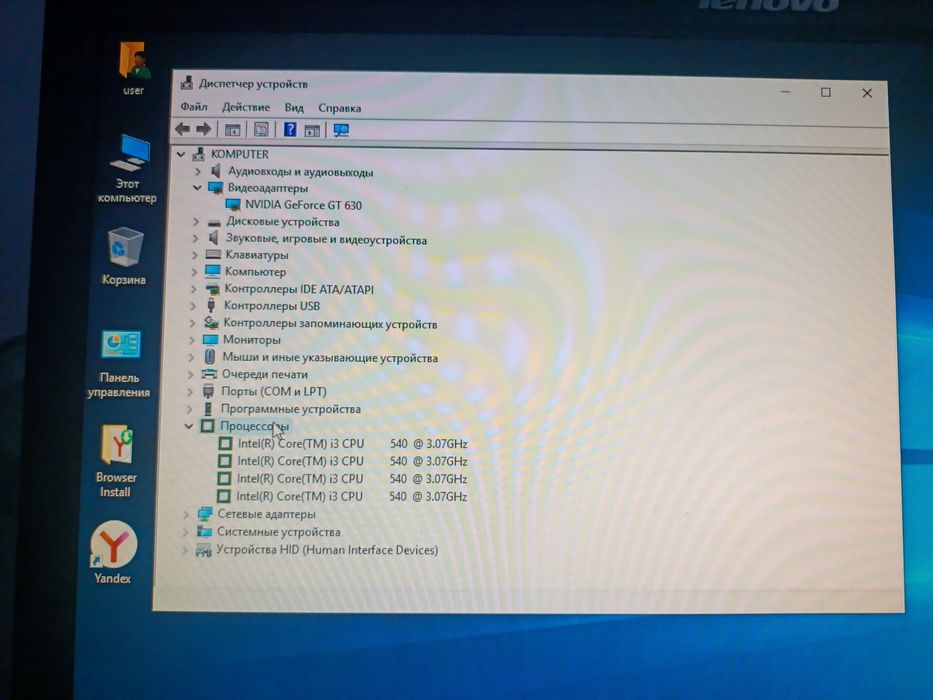The image size is (933, 700).
Task: Click the Мыши mouse category icon
Action: tap(209, 357)
